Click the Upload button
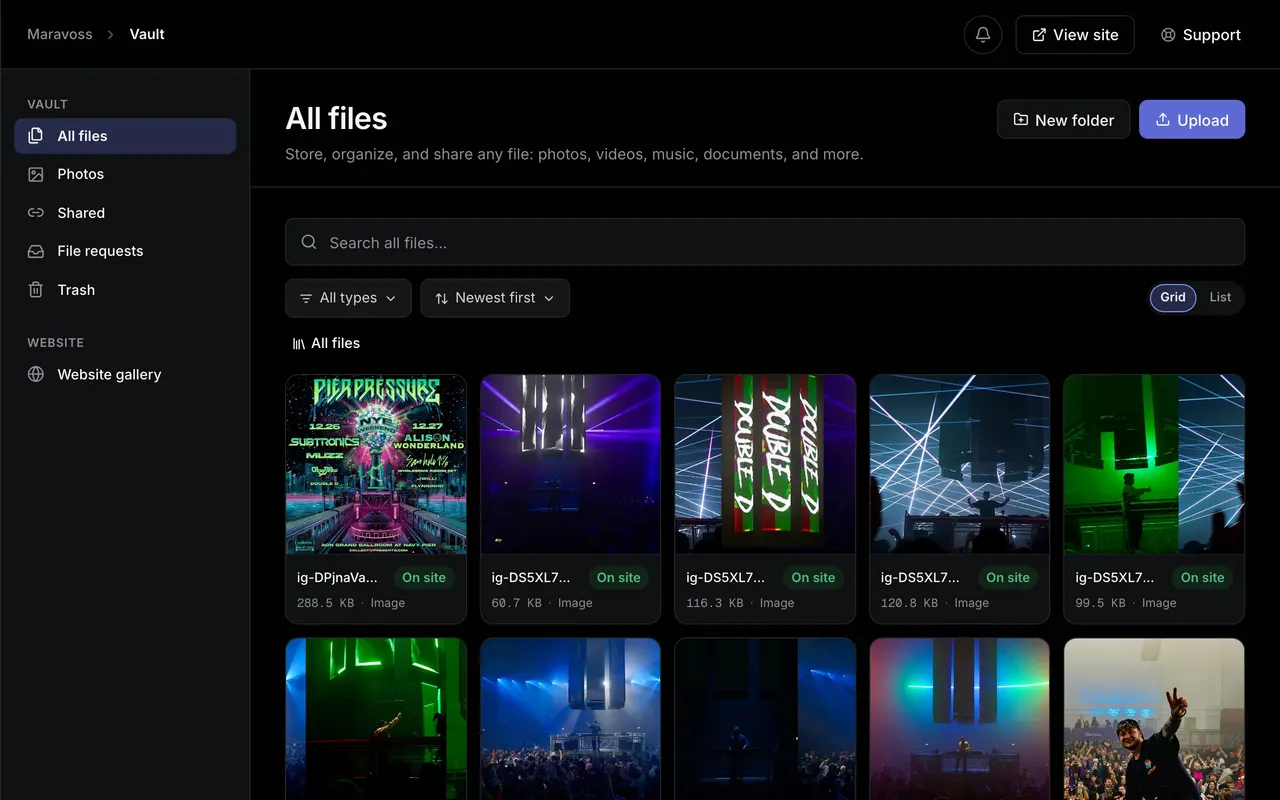This screenshot has height=800, width=1280. [1192, 119]
